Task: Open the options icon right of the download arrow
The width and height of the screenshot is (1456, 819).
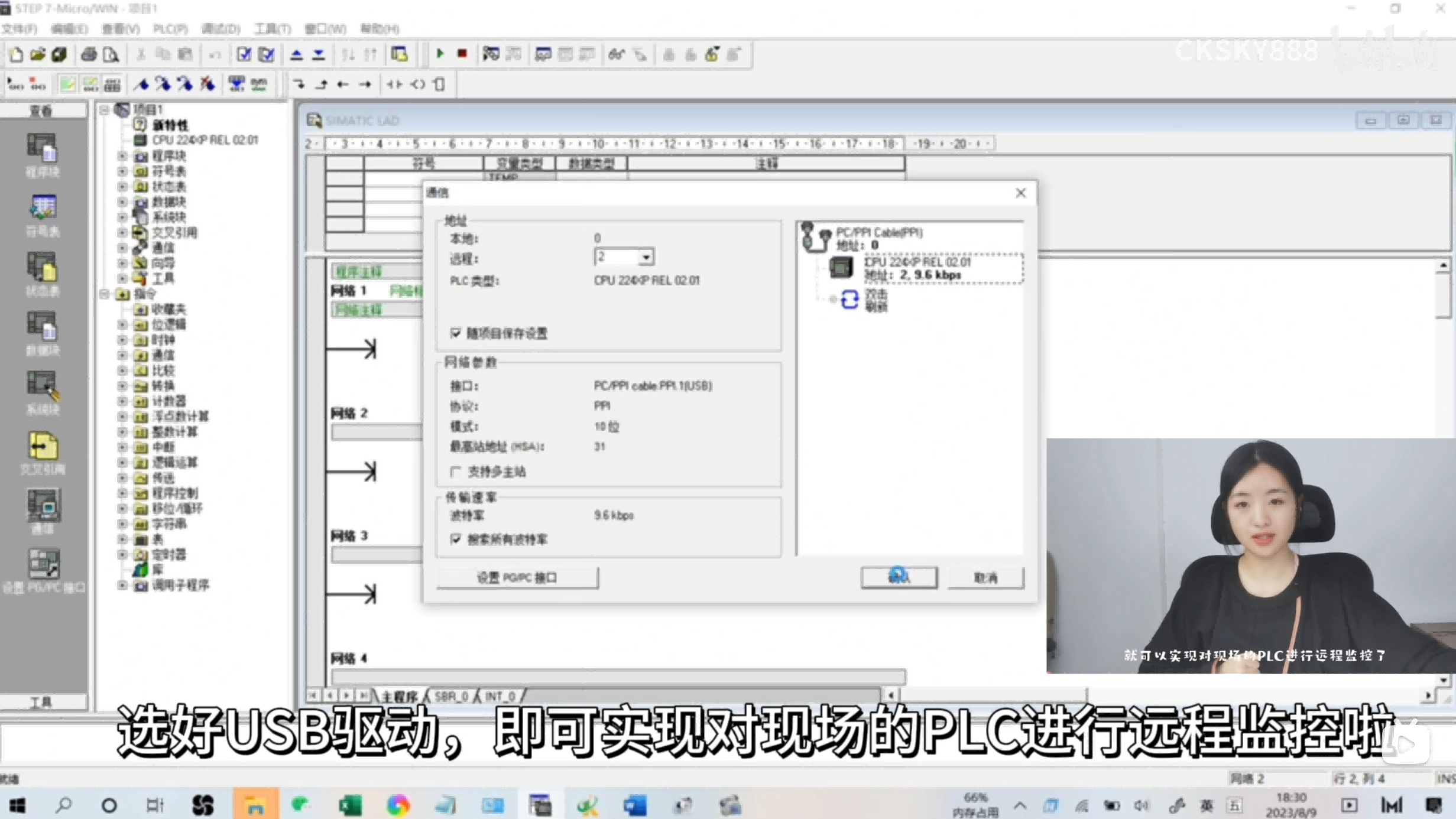Action: pyautogui.click(x=400, y=55)
